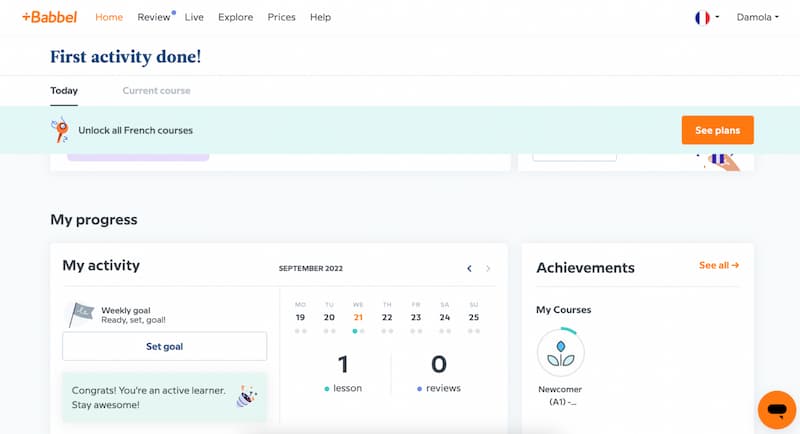Select Wednesday 21 in the calendar
Viewport: 800px width, 434px height.
(358, 317)
